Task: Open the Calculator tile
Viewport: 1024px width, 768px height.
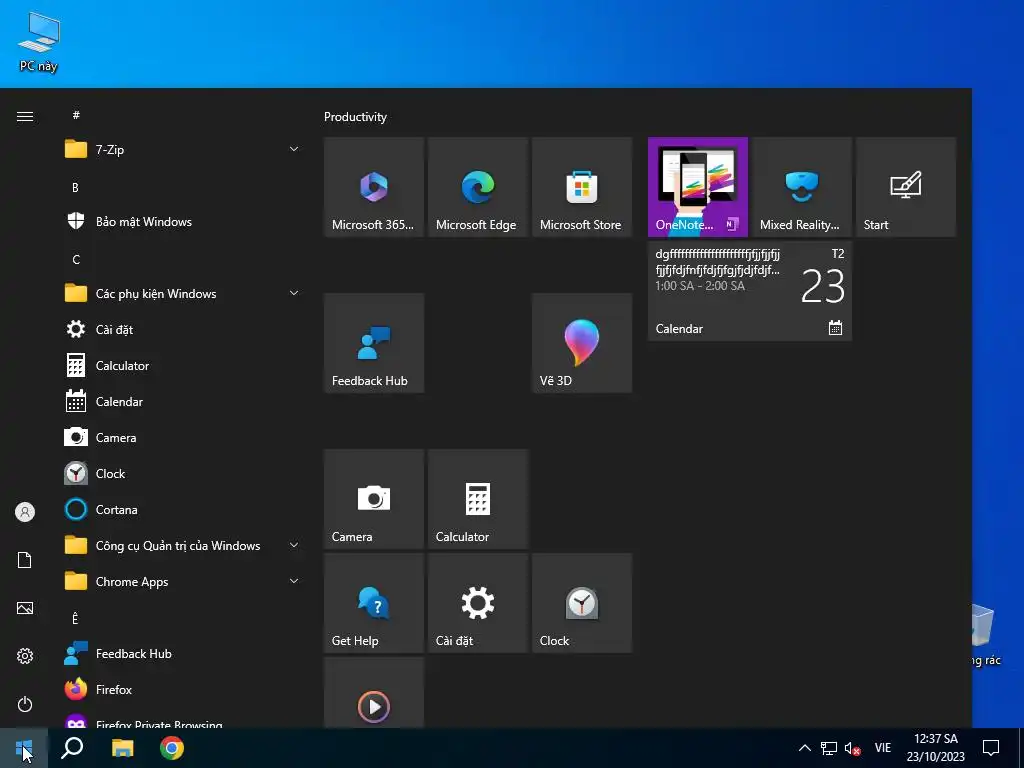Action: click(477, 499)
